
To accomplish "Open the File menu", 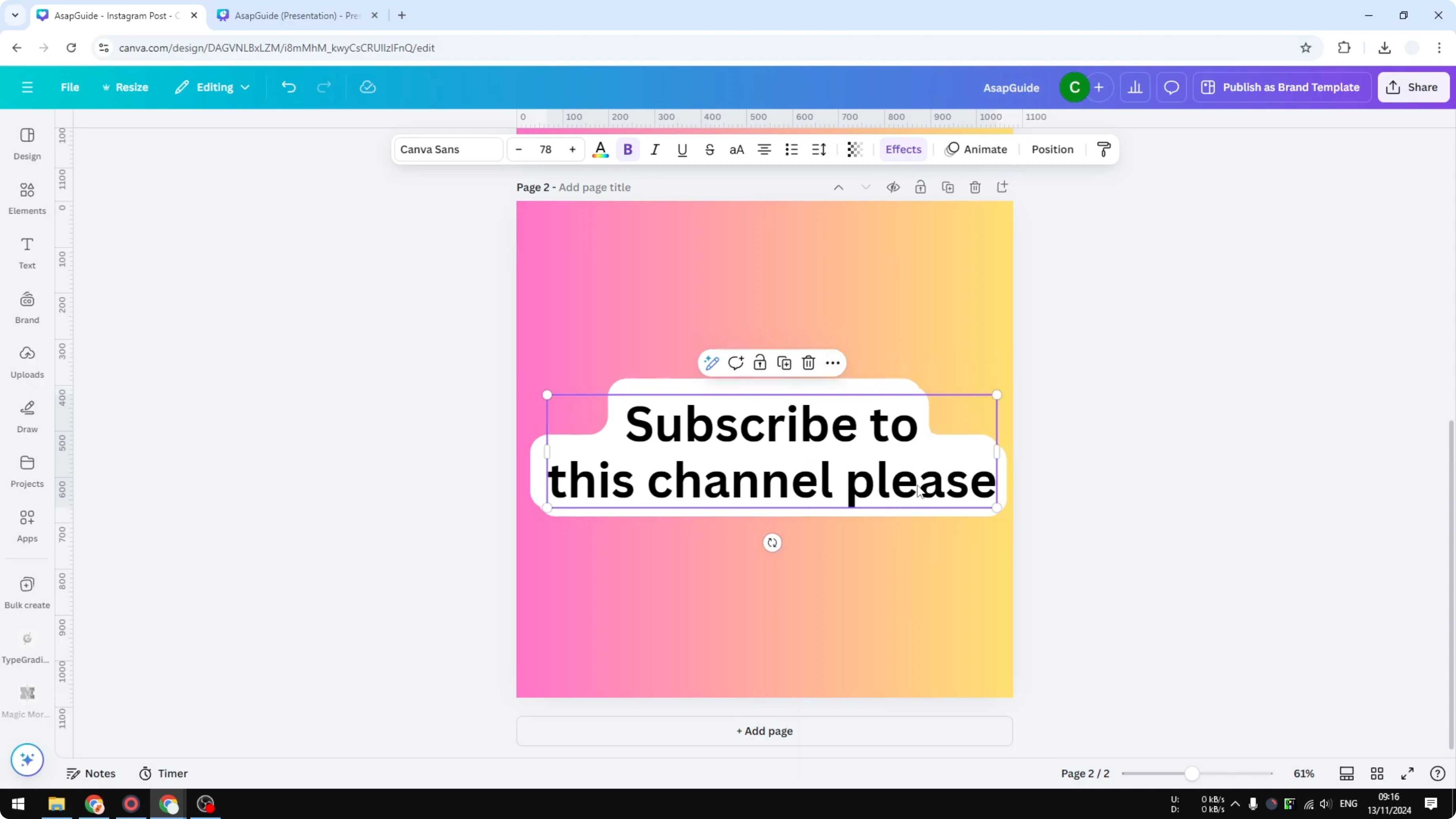I will 70,87.
